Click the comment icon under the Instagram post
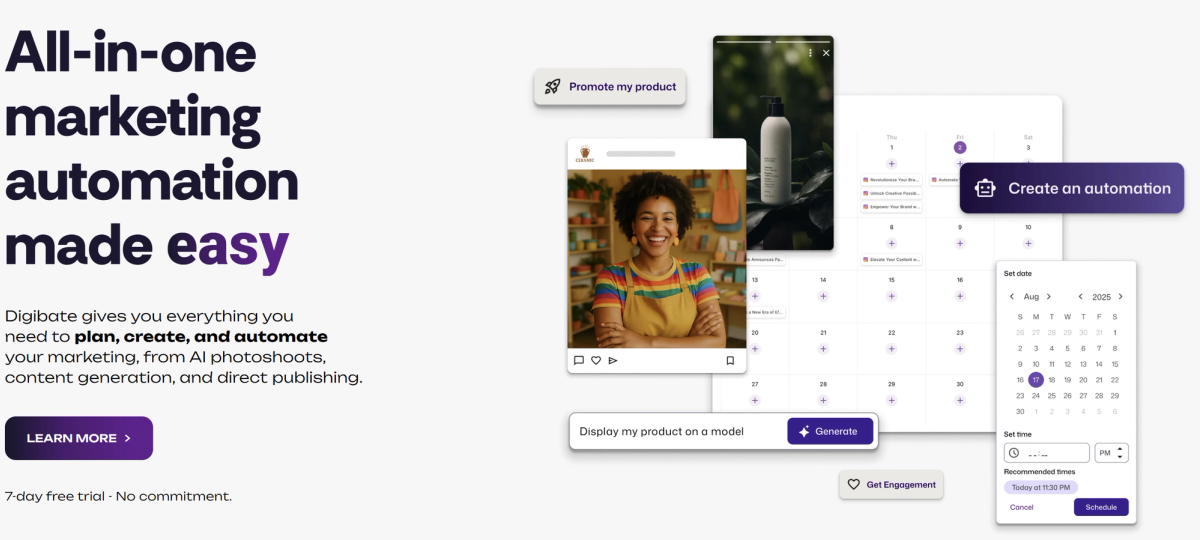The image size is (1200, 540). click(579, 360)
